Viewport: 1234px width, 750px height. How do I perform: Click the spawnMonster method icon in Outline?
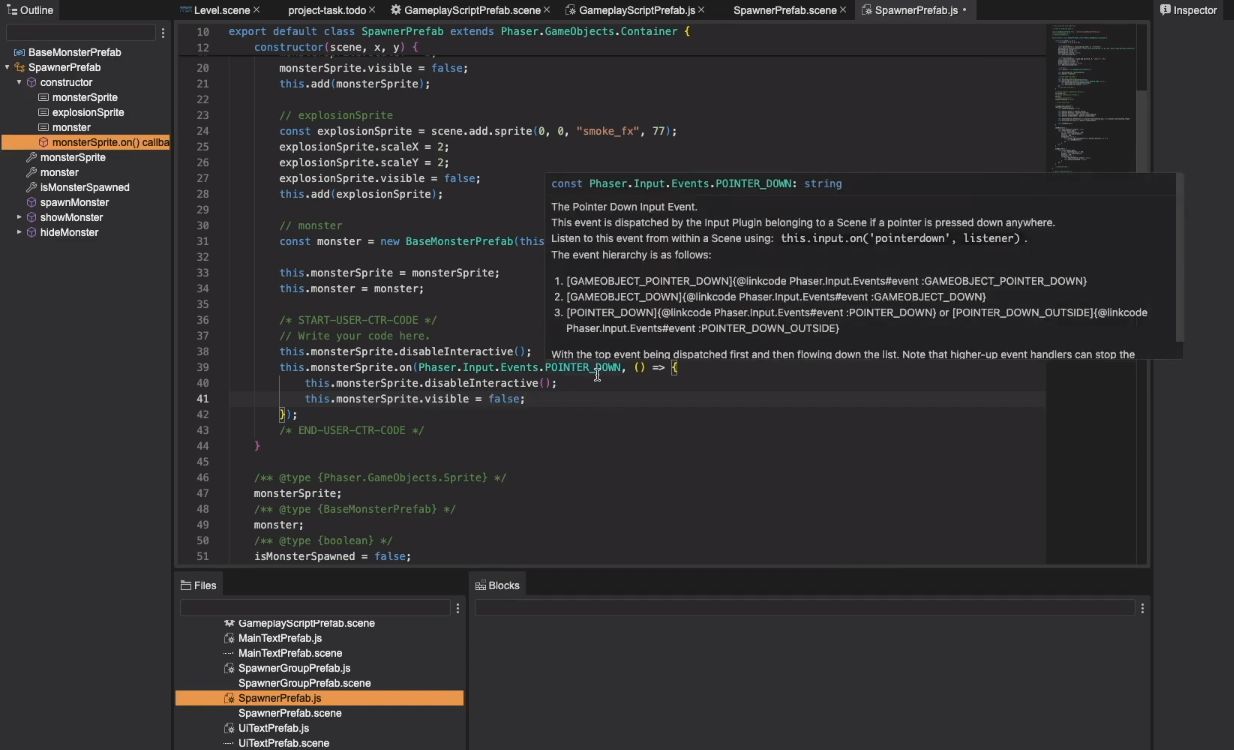31,202
